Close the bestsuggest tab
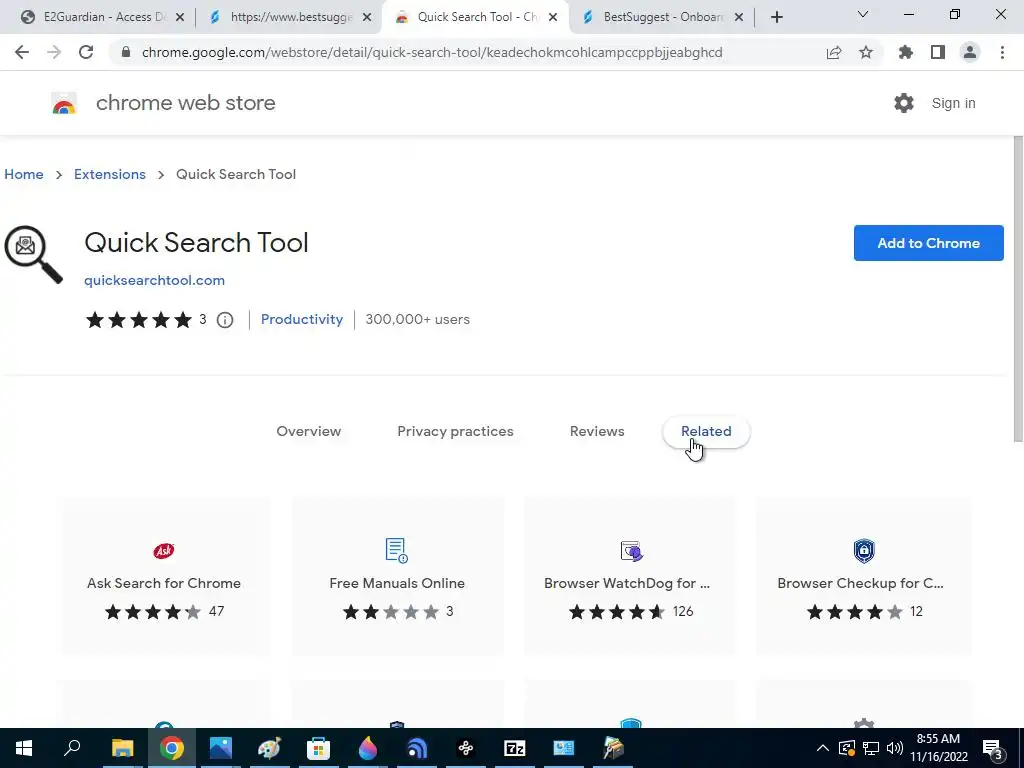Image resolution: width=1024 pixels, height=768 pixels. [367, 17]
